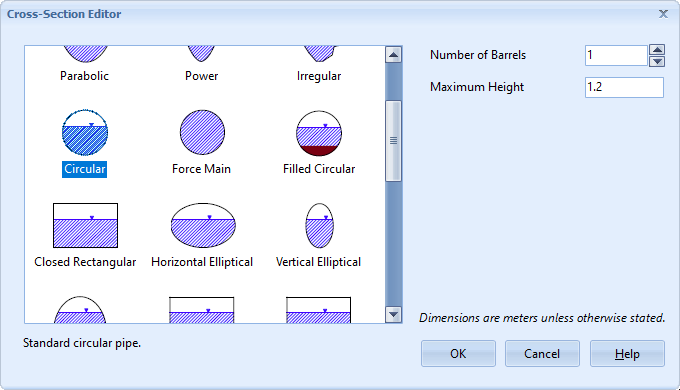Pick the middle rectangular shape in bottom row

(x=202, y=310)
